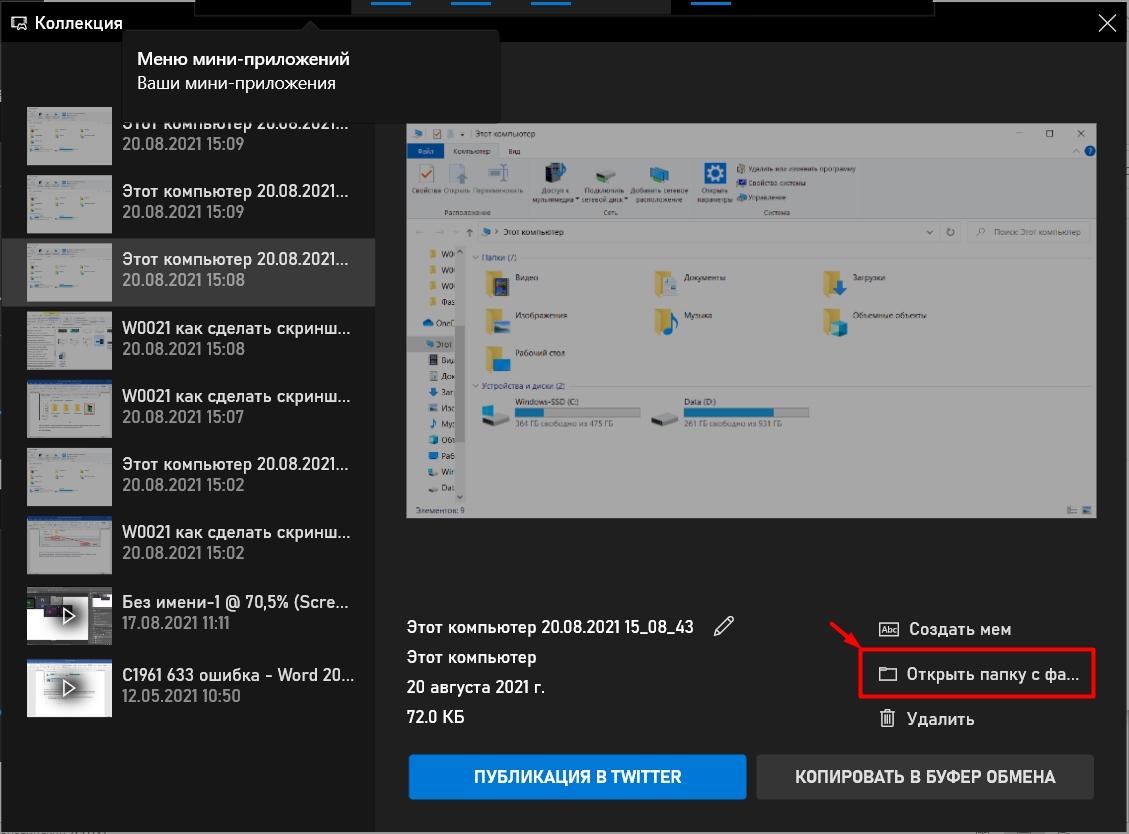Open Открыть папку с фа... option
Viewport: 1129px width, 834px height.
tap(978, 674)
